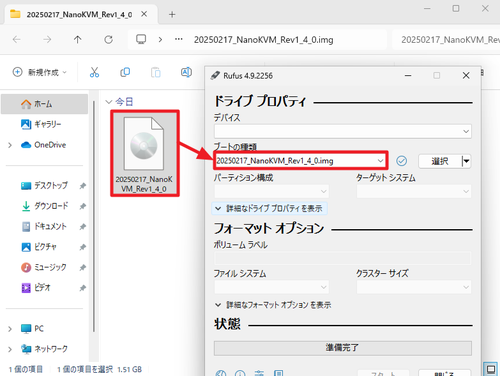Expand 詳細なフォーマット オプションを表示
This screenshot has height=376, width=500.
273,305
